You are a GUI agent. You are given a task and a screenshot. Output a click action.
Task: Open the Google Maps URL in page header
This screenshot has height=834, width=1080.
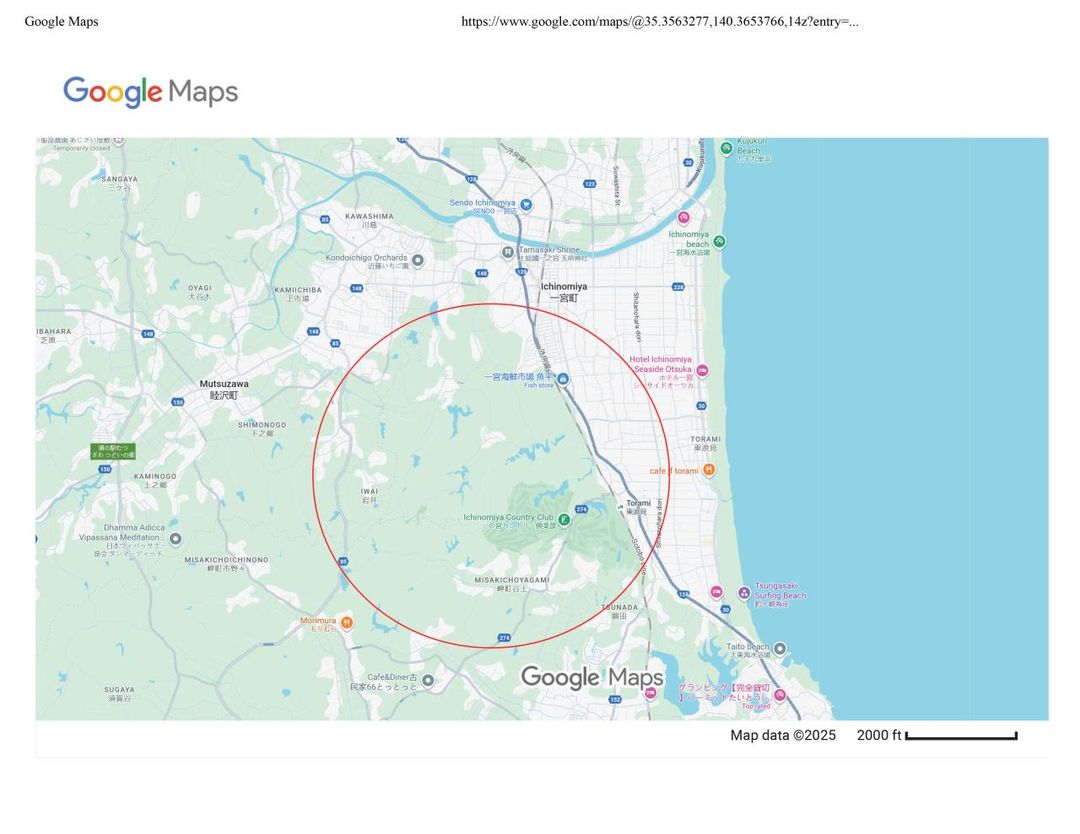click(x=660, y=21)
